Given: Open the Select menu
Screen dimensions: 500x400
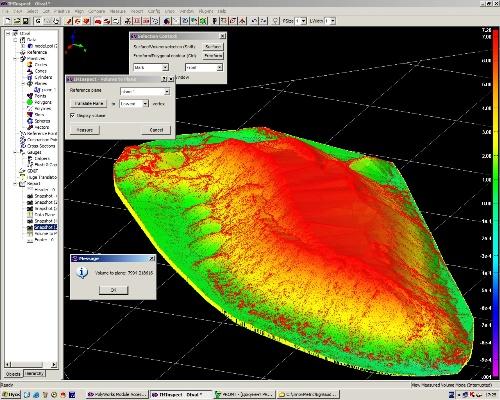Looking at the screenshot, I should 32,11.
